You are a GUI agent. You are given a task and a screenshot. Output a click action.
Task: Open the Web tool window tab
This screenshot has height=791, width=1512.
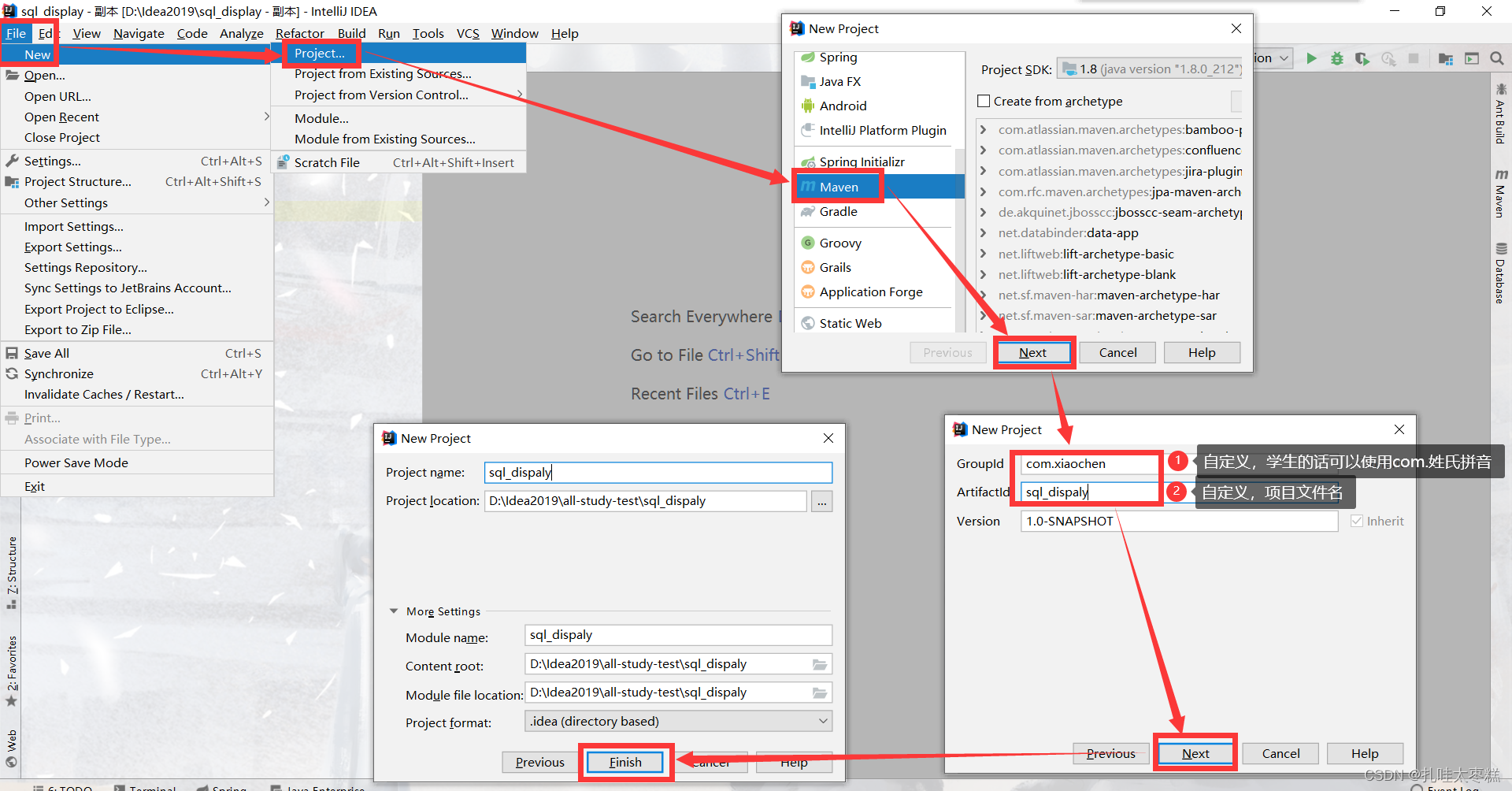(x=12, y=748)
